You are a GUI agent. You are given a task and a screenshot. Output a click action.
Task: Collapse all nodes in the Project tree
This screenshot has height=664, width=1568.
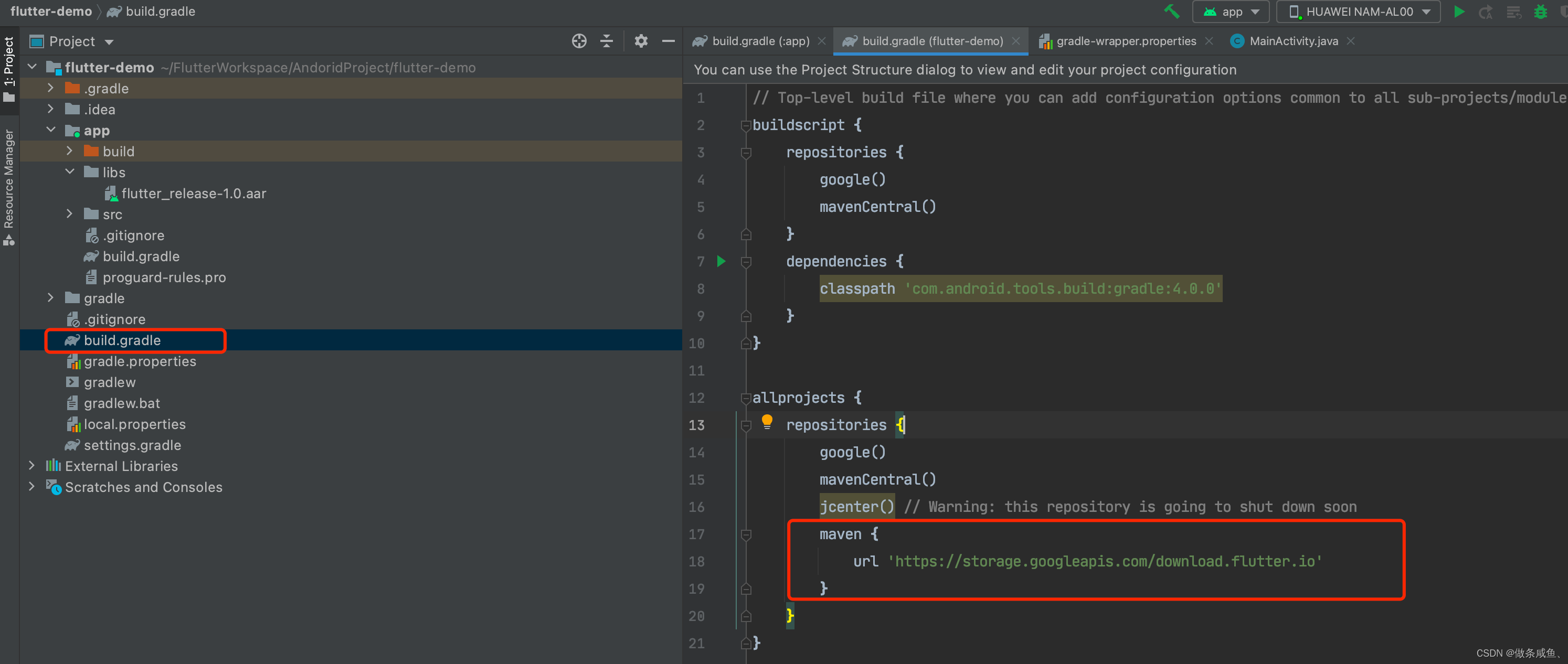pyautogui.click(x=606, y=41)
